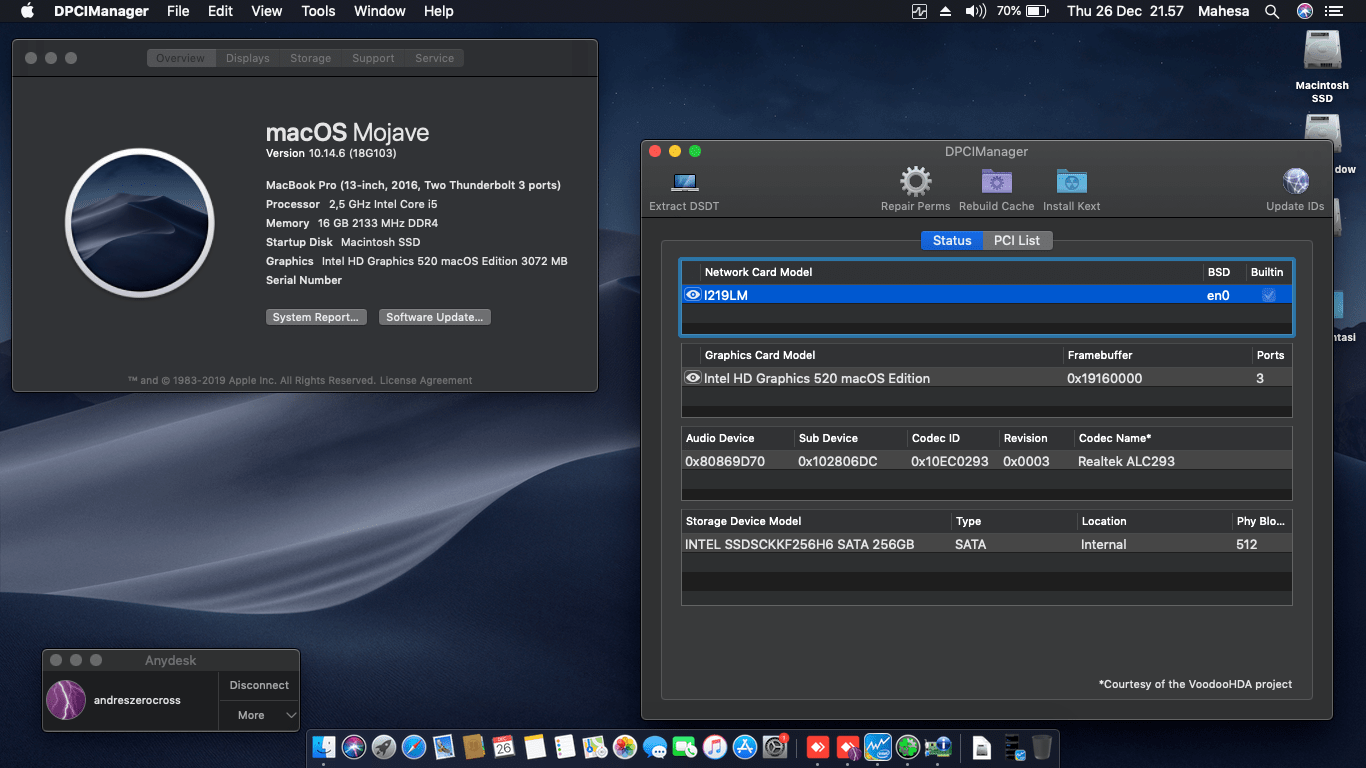Open Reminders from the dock
Viewport: 1366px width, 768px height.
564,746
